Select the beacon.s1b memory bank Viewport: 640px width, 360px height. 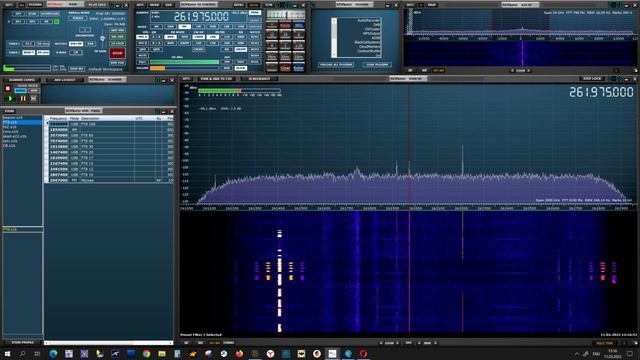pyautogui.click(x=22, y=118)
